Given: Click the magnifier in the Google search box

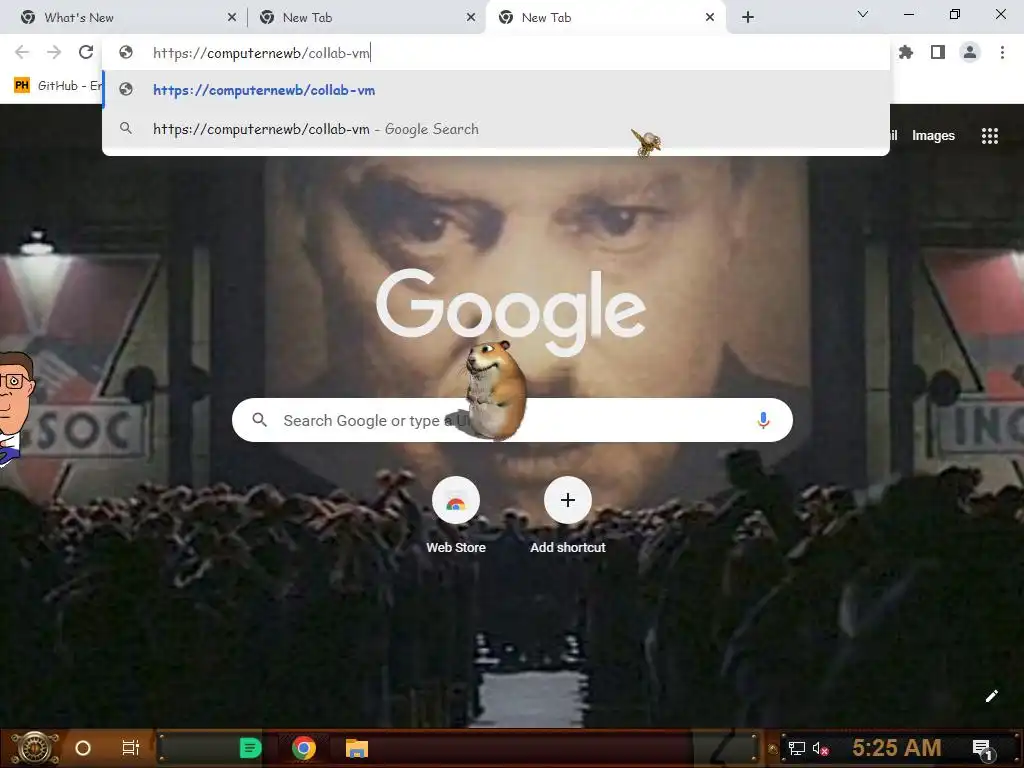Looking at the screenshot, I should [259, 420].
